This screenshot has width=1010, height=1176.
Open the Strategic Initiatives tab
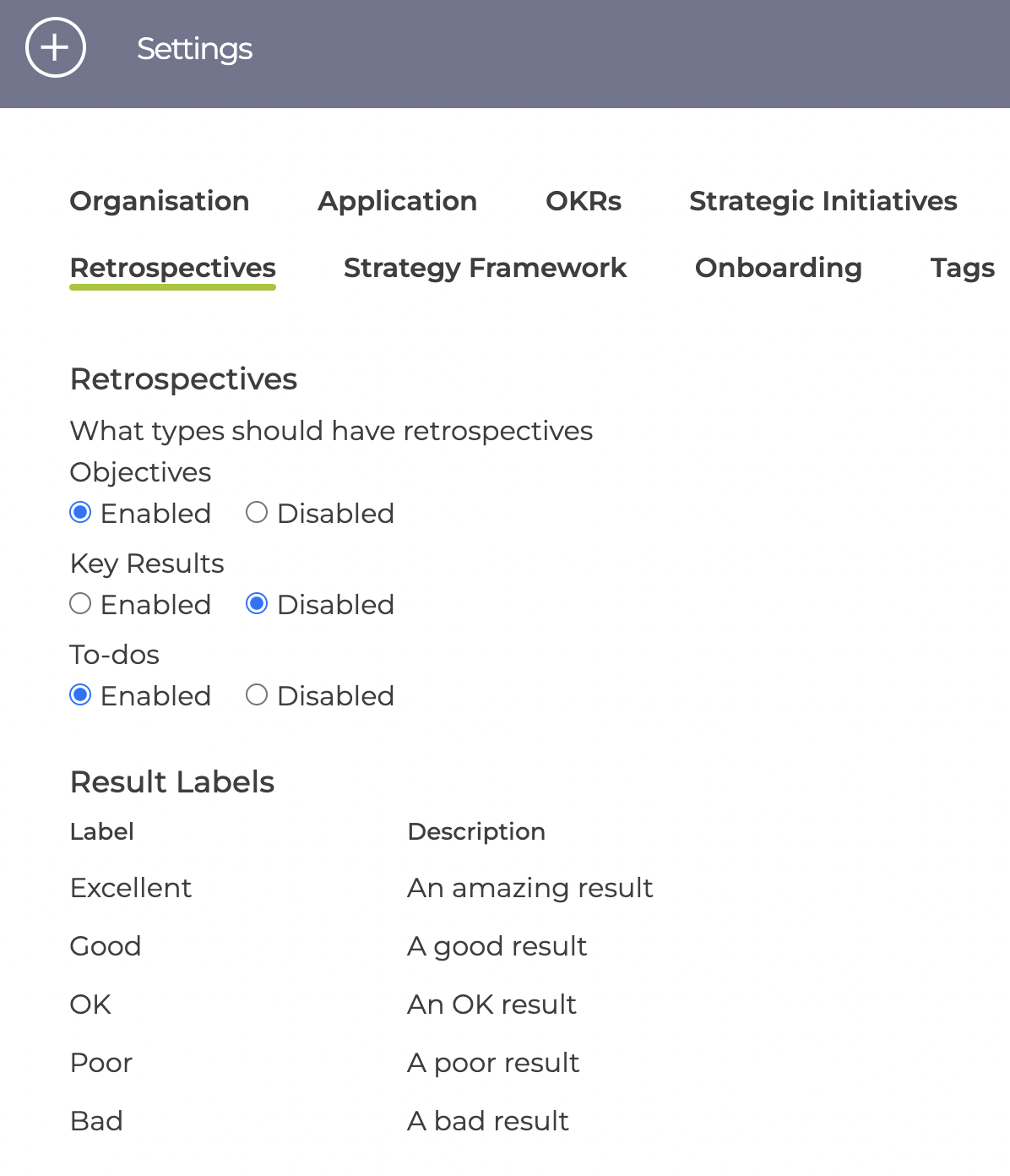823,201
